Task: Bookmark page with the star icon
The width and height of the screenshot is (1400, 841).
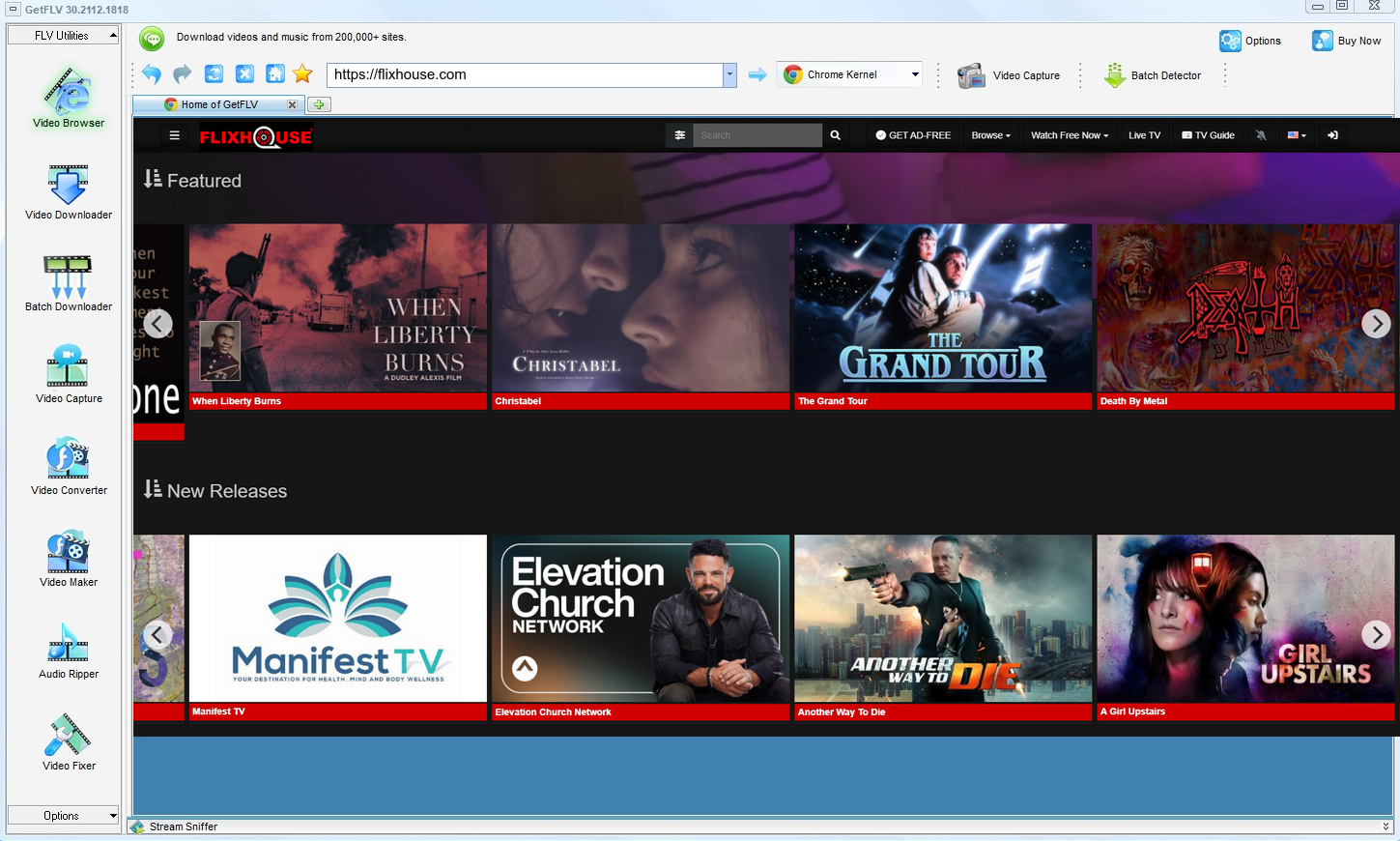Action: pos(302,74)
